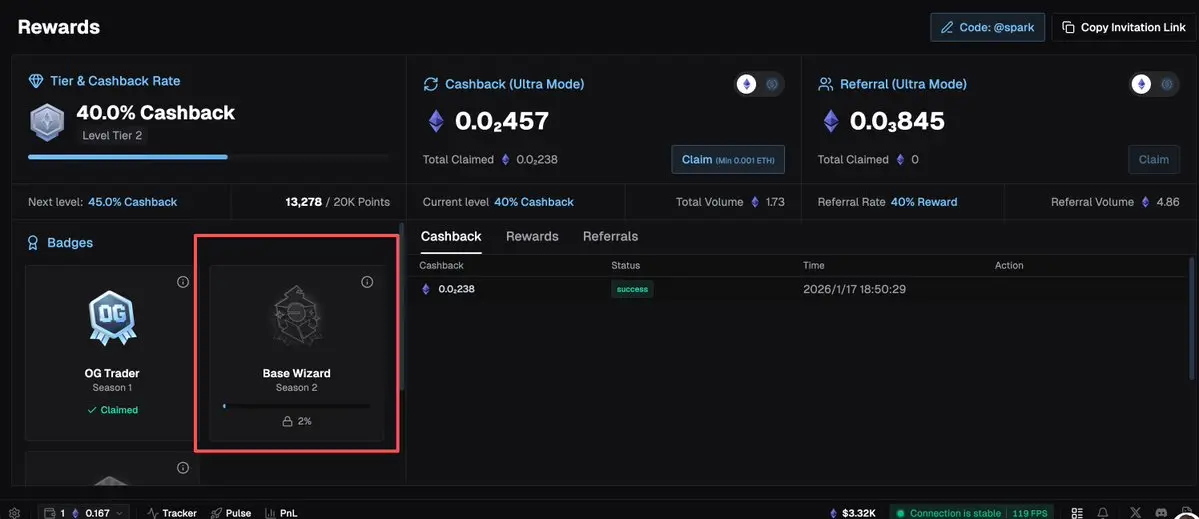Click the Badges ribbon icon
This screenshot has height=519, width=1199.
pyautogui.click(x=33, y=243)
